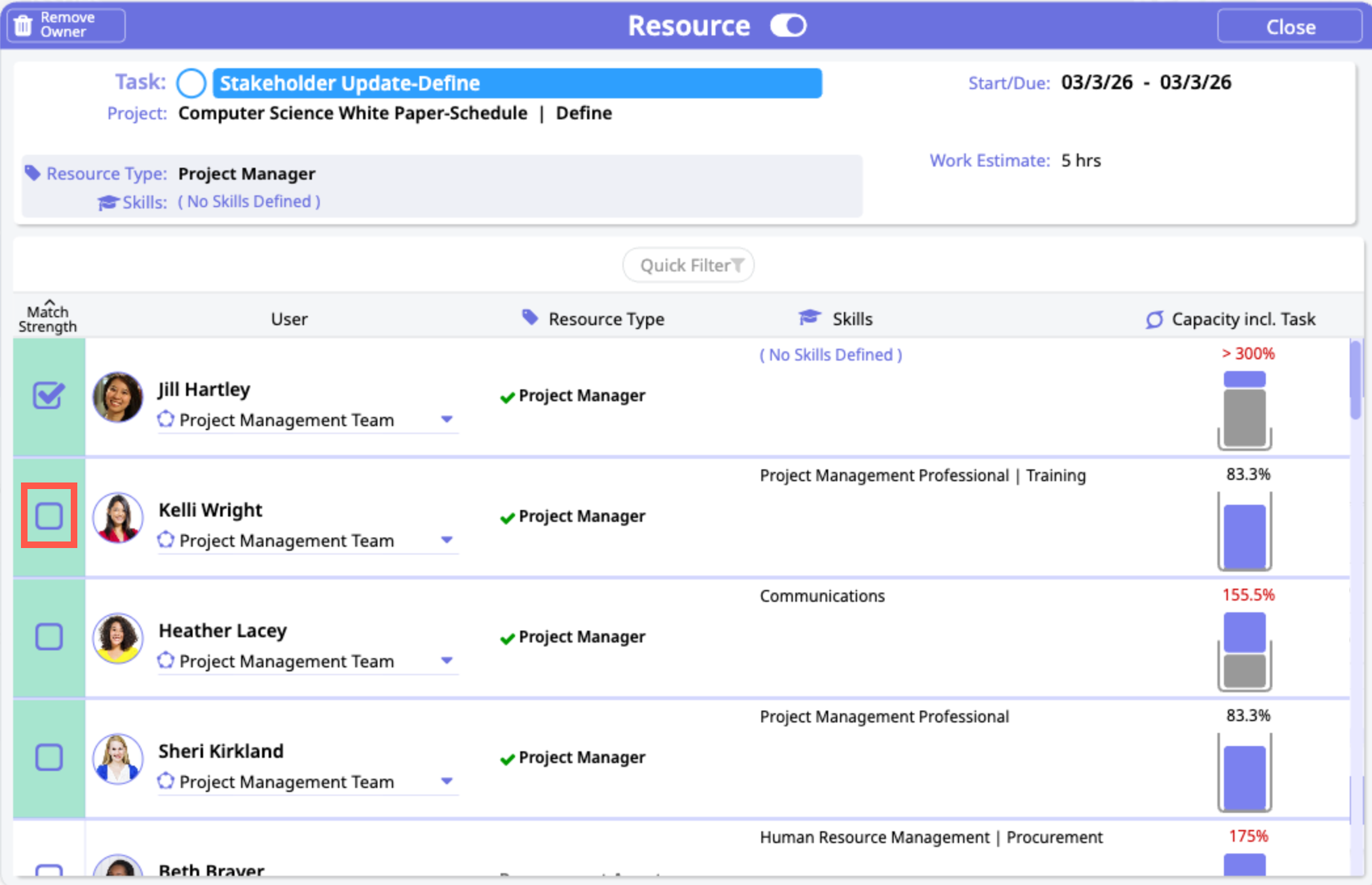Viewport: 1372px width, 885px height.
Task: Select Sheri Kirkland's checkbox
Action: (x=48, y=757)
